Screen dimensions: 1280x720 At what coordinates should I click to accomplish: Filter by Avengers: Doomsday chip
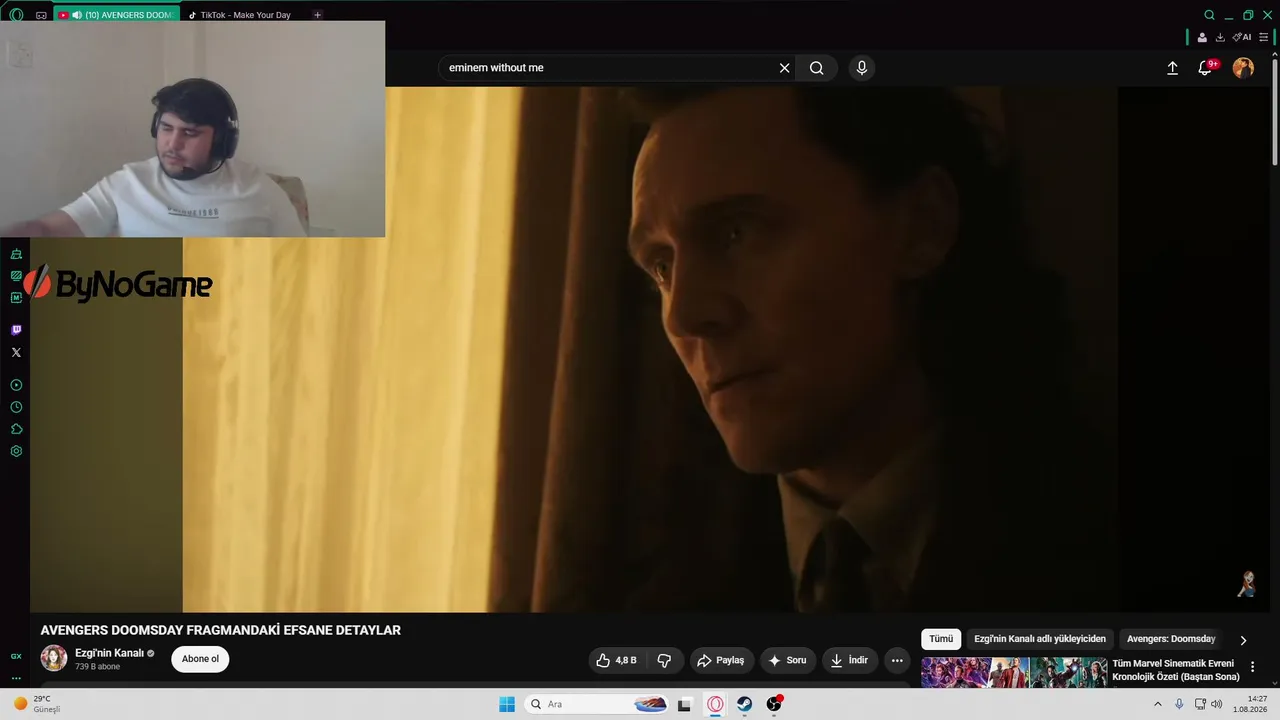pyautogui.click(x=1171, y=639)
